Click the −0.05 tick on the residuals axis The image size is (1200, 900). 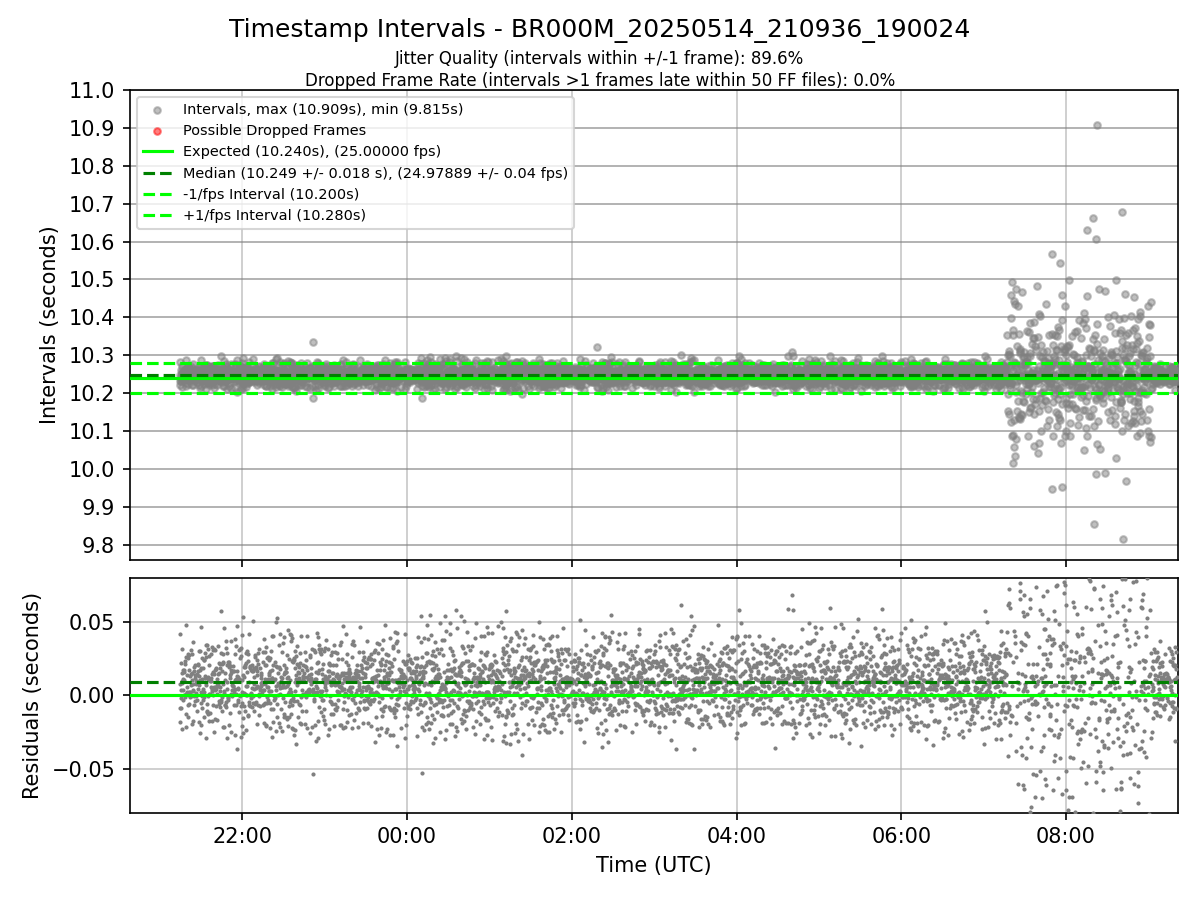86,769
